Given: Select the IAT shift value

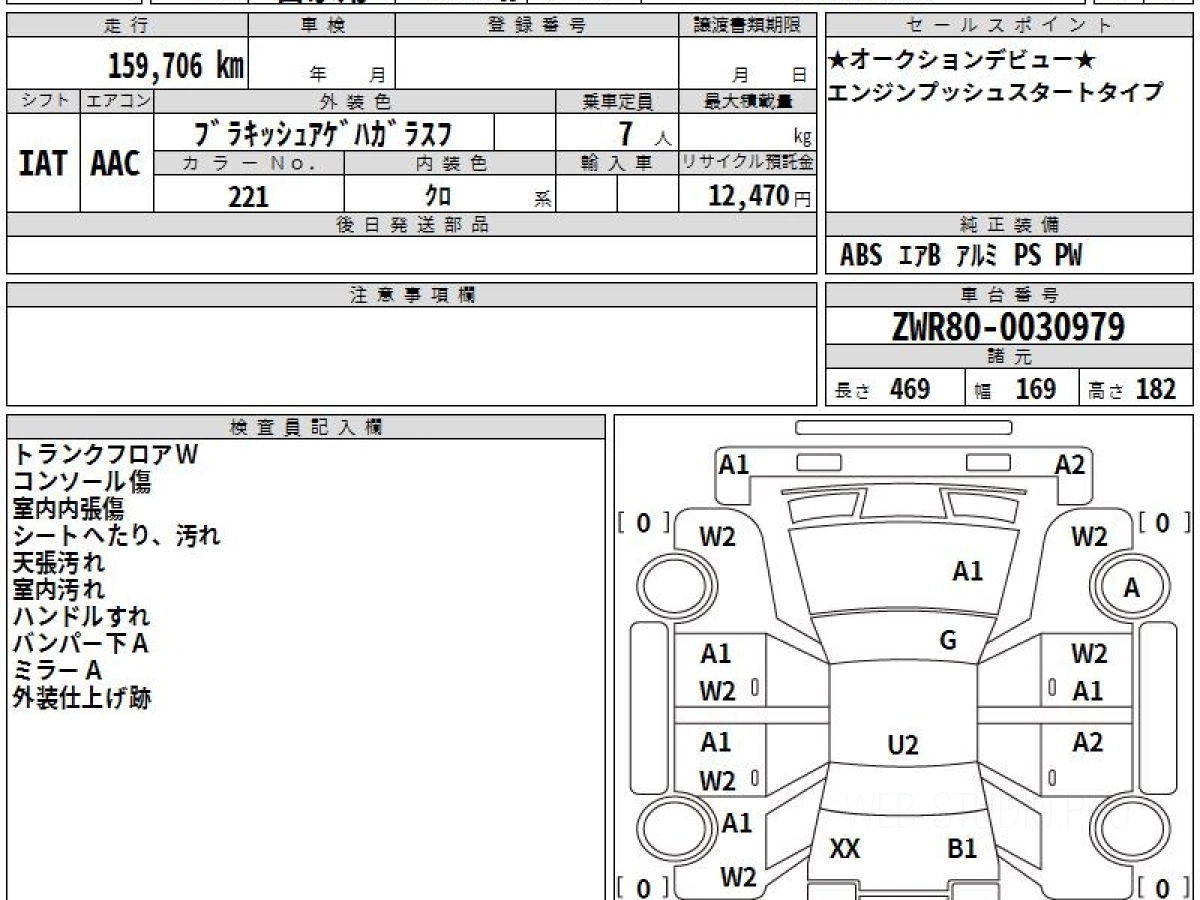Looking at the screenshot, I should tap(43, 163).
